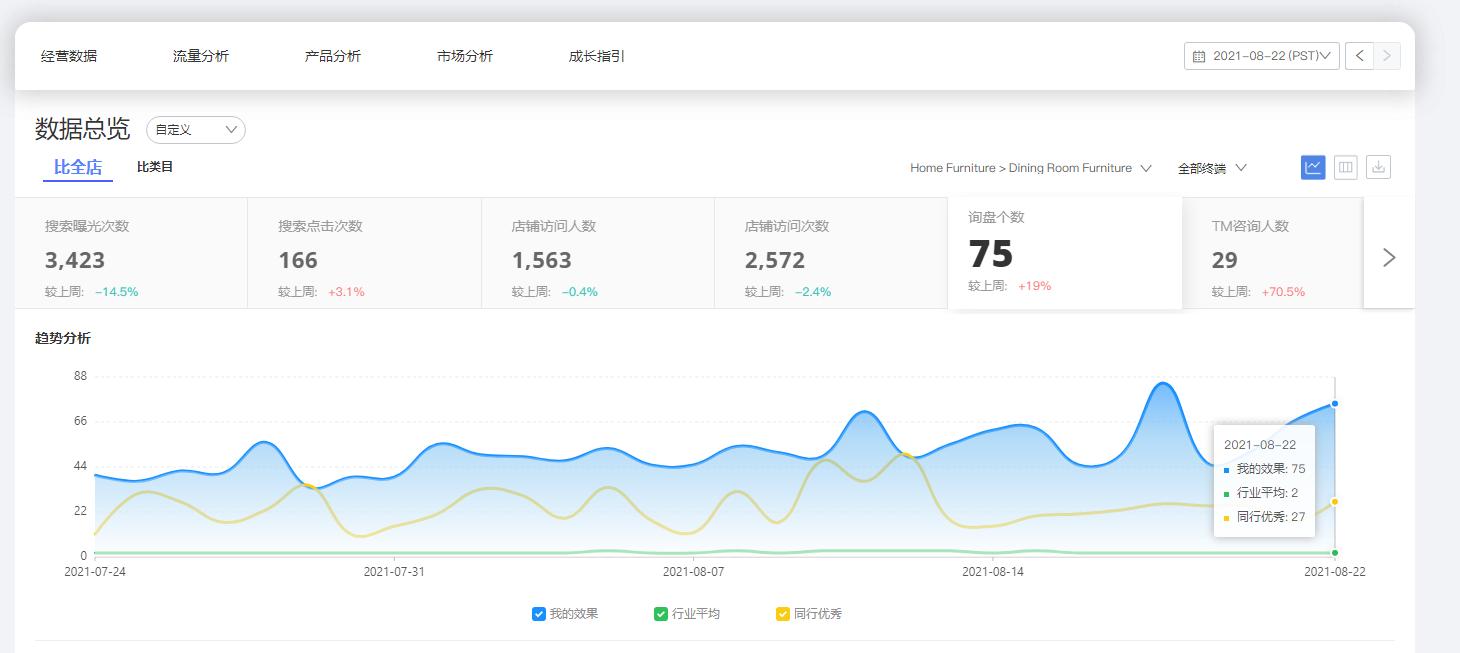Switch to 比类目 comparison tab
1460x653 pixels.
point(155,167)
